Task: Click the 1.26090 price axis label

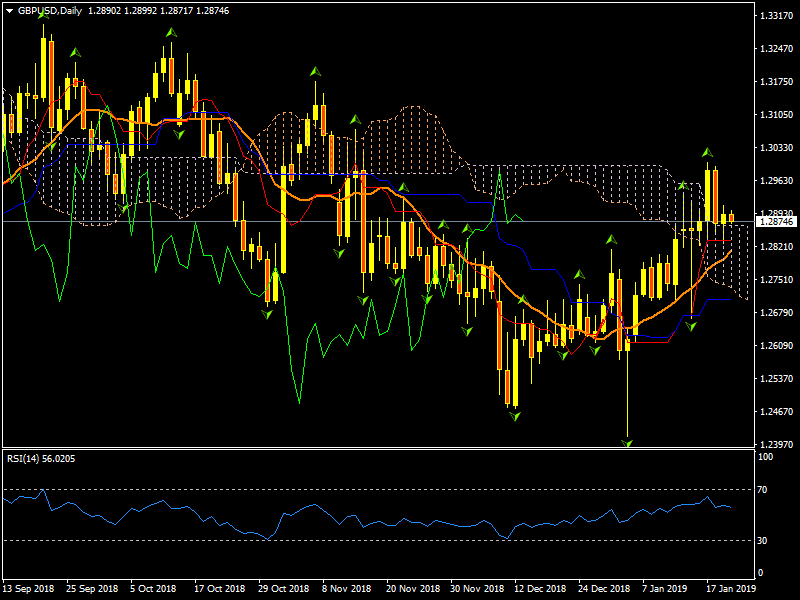Action: click(x=776, y=346)
